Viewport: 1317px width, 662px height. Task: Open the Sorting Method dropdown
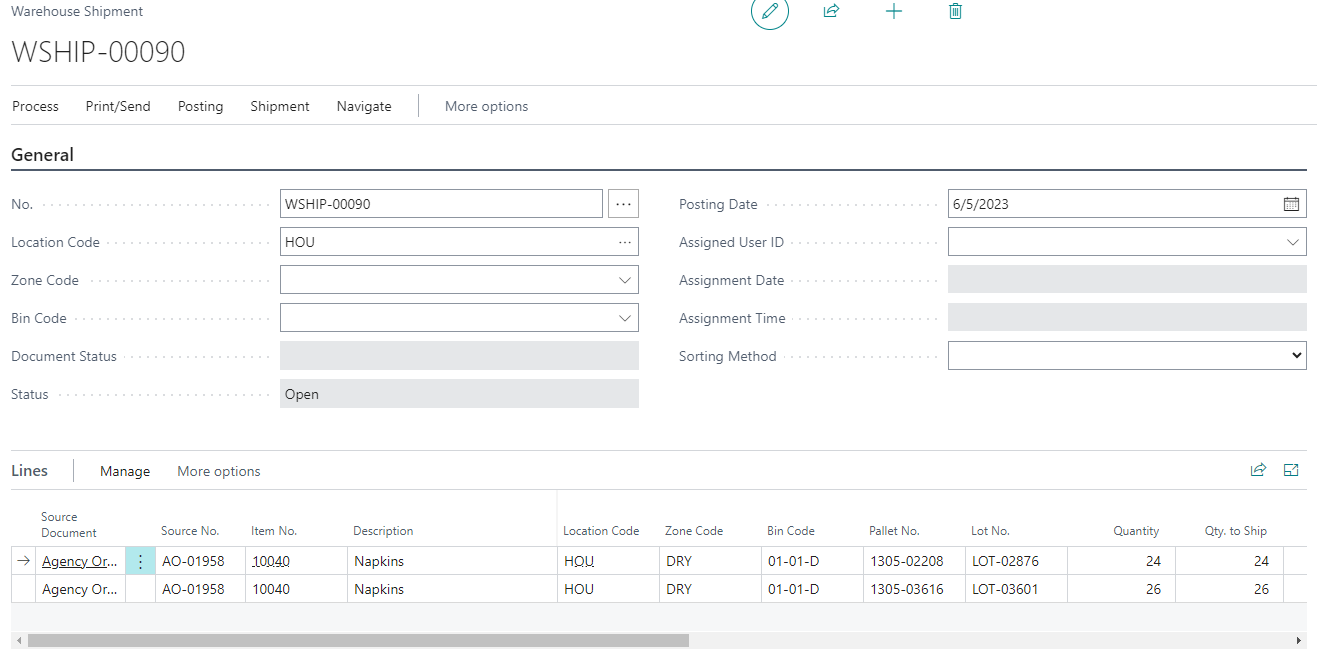pyautogui.click(x=1296, y=356)
